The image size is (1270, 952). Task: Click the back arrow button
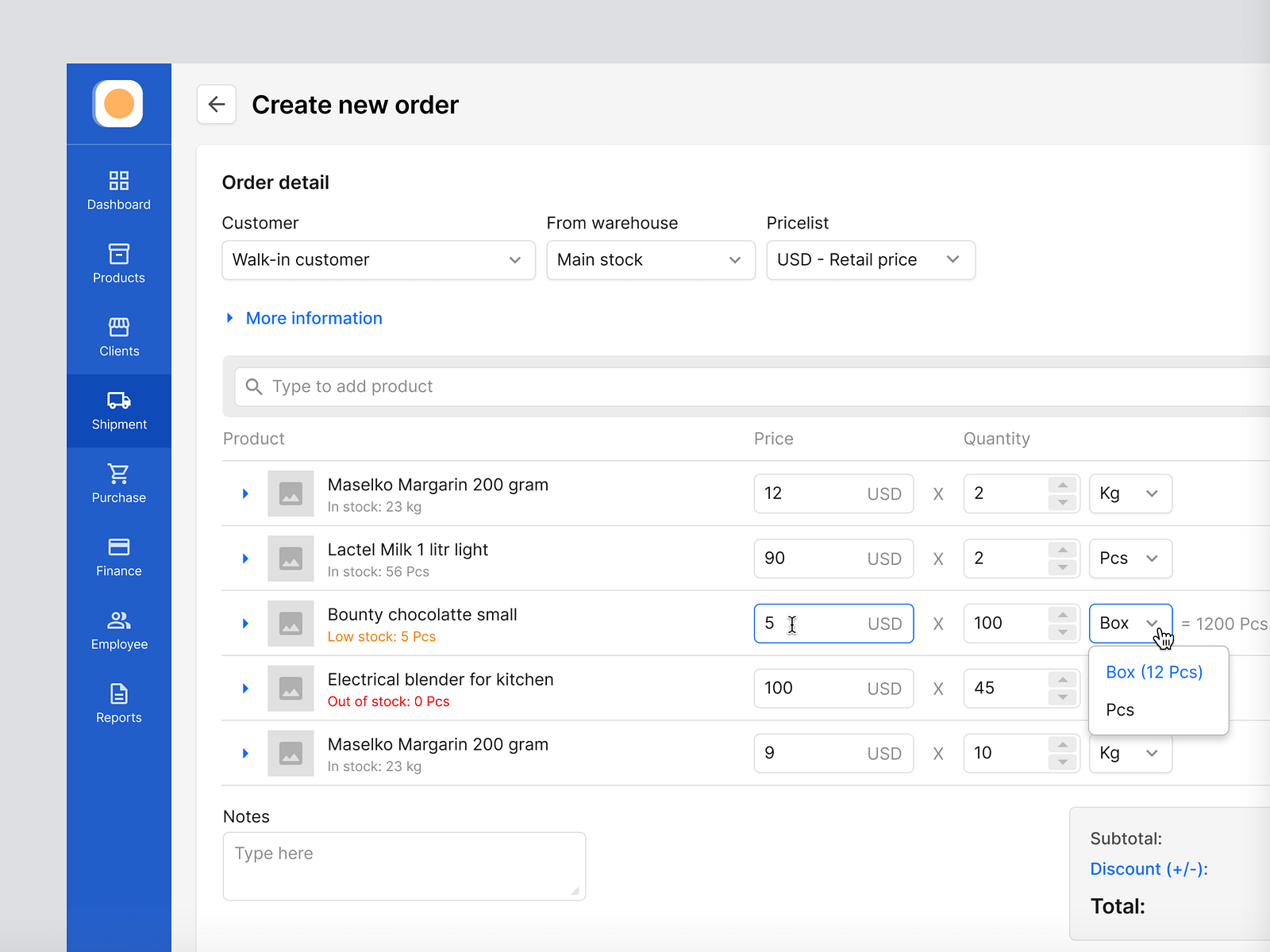pos(216,104)
